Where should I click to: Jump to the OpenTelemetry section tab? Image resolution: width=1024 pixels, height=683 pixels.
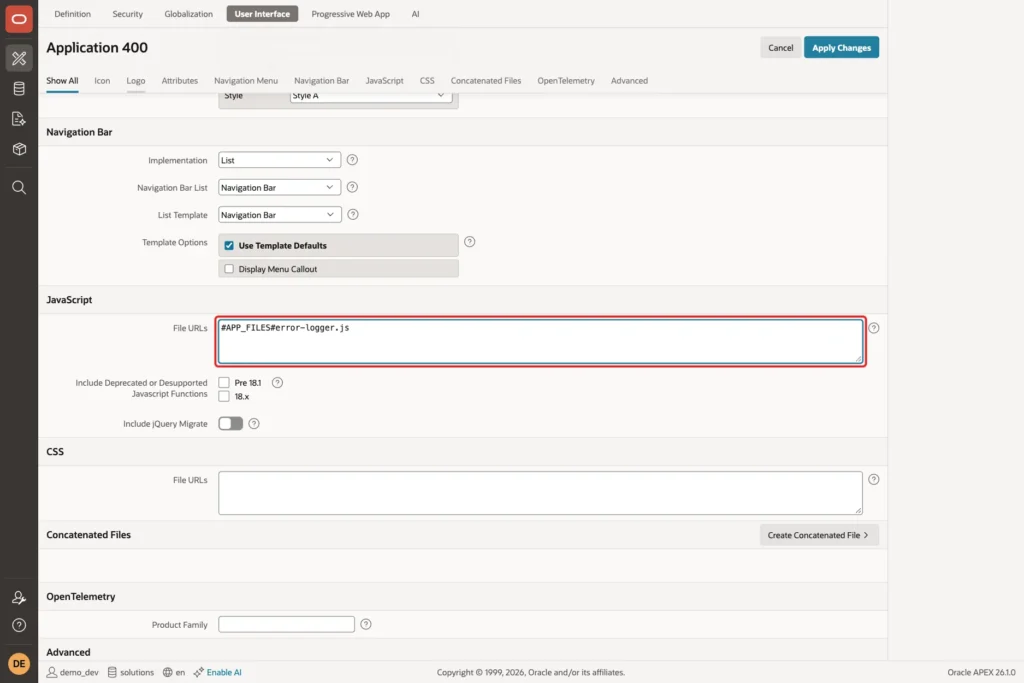point(566,81)
